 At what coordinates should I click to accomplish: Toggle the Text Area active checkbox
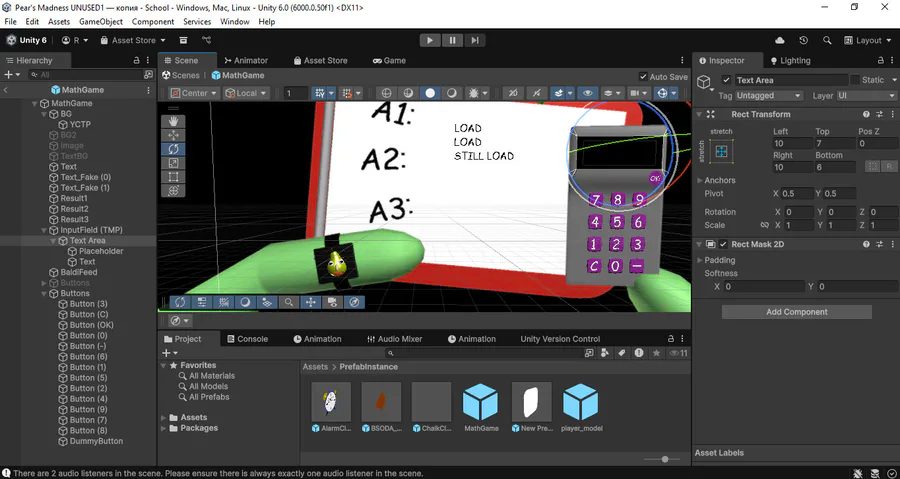click(x=726, y=80)
